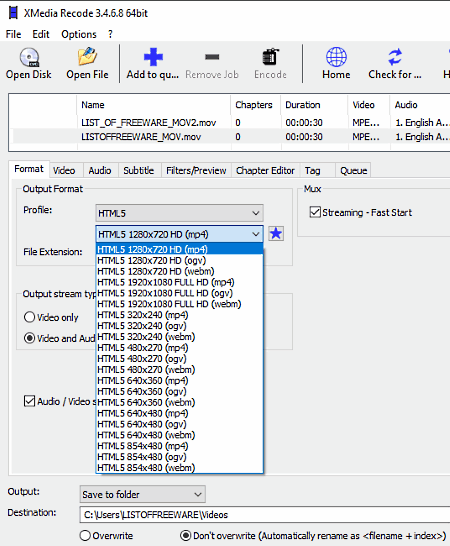Choose HTML5 854x480 (ogv) option

(179, 457)
